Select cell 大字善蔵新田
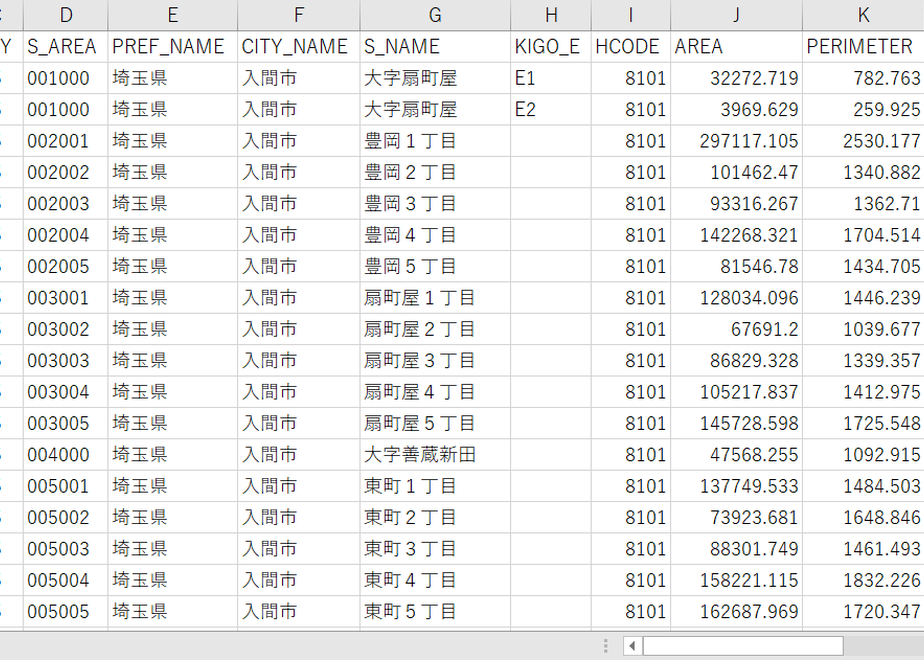924x660 pixels. coord(435,454)
